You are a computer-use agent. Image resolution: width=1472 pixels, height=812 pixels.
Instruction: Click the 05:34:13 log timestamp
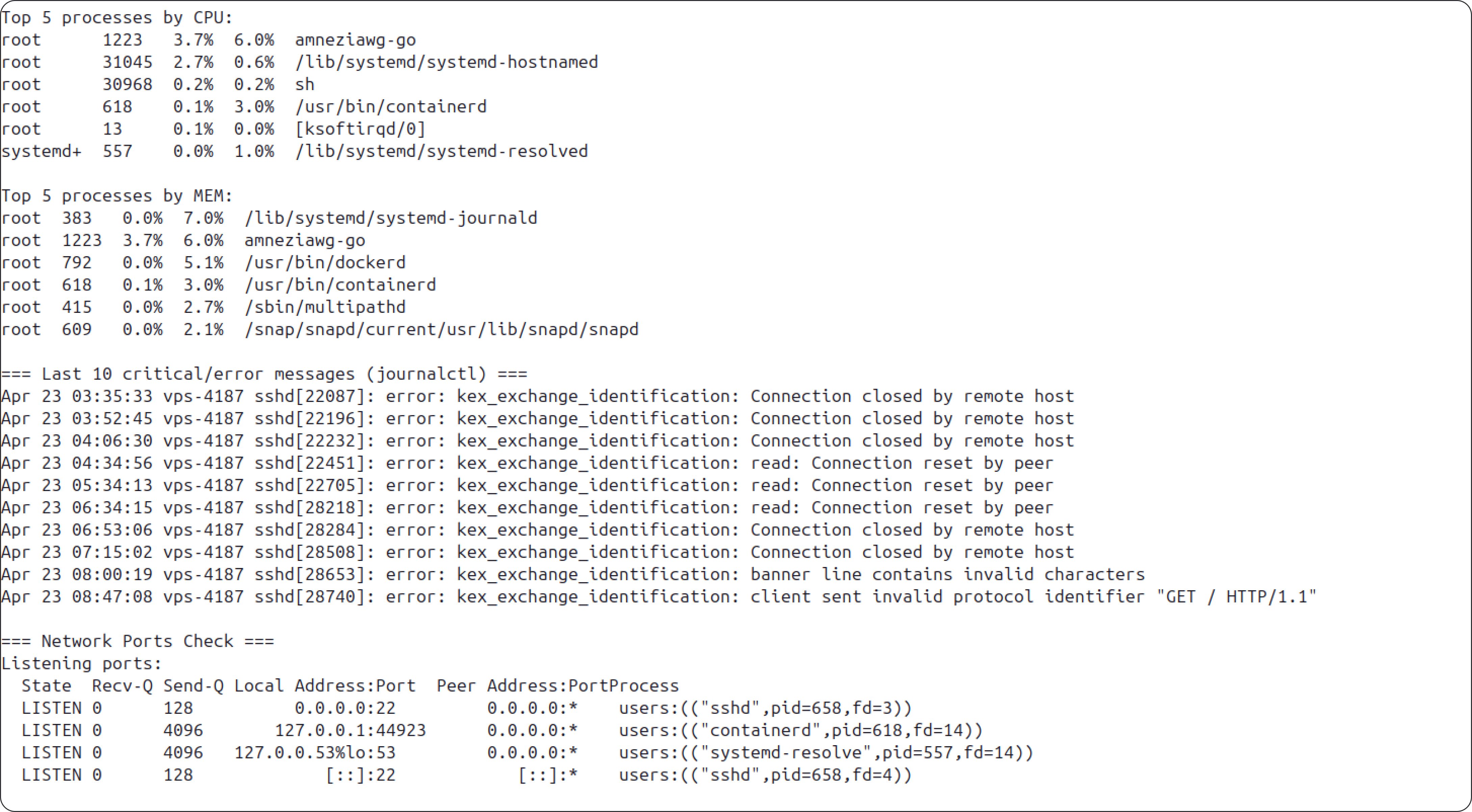click(x=112, y=485)
